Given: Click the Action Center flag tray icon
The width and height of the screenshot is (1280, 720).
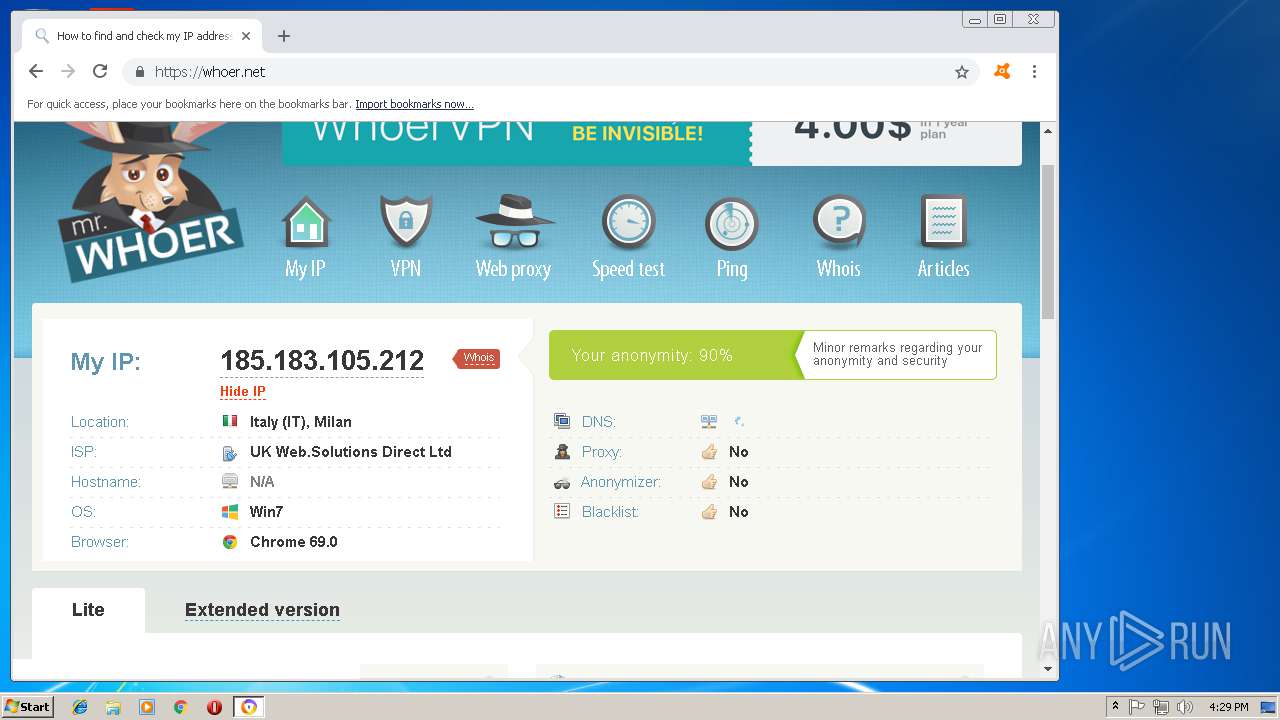Looking at the screenshot, I should click(1137, 707).
